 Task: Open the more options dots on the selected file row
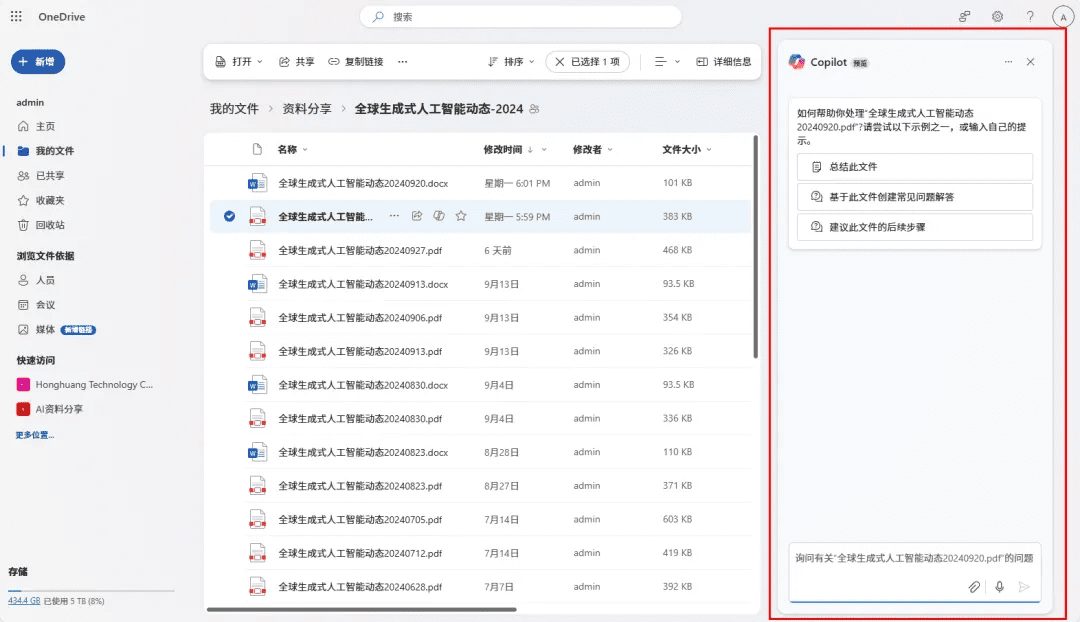coord(394,216)
